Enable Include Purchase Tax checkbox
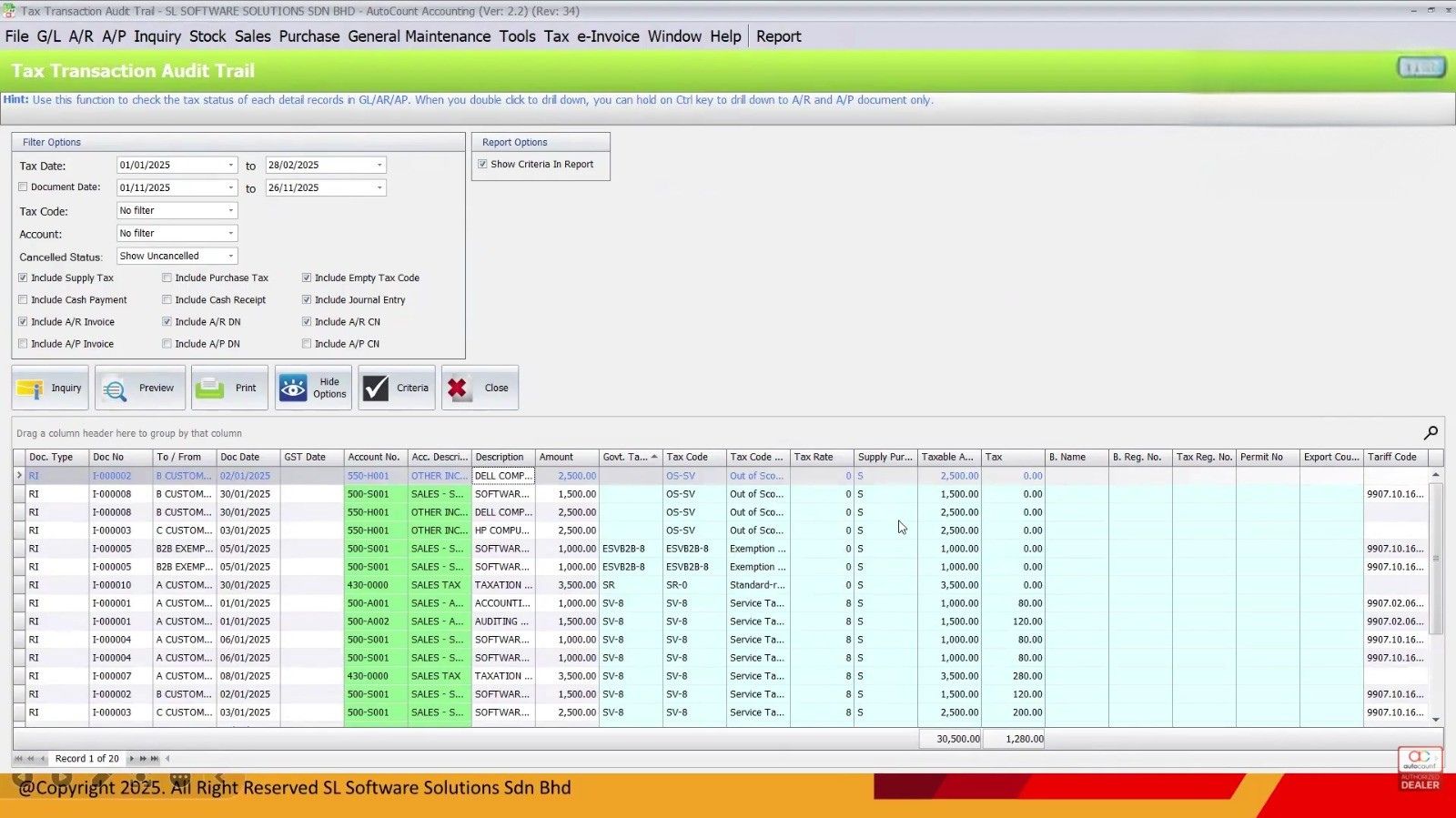 click(167, 278)
